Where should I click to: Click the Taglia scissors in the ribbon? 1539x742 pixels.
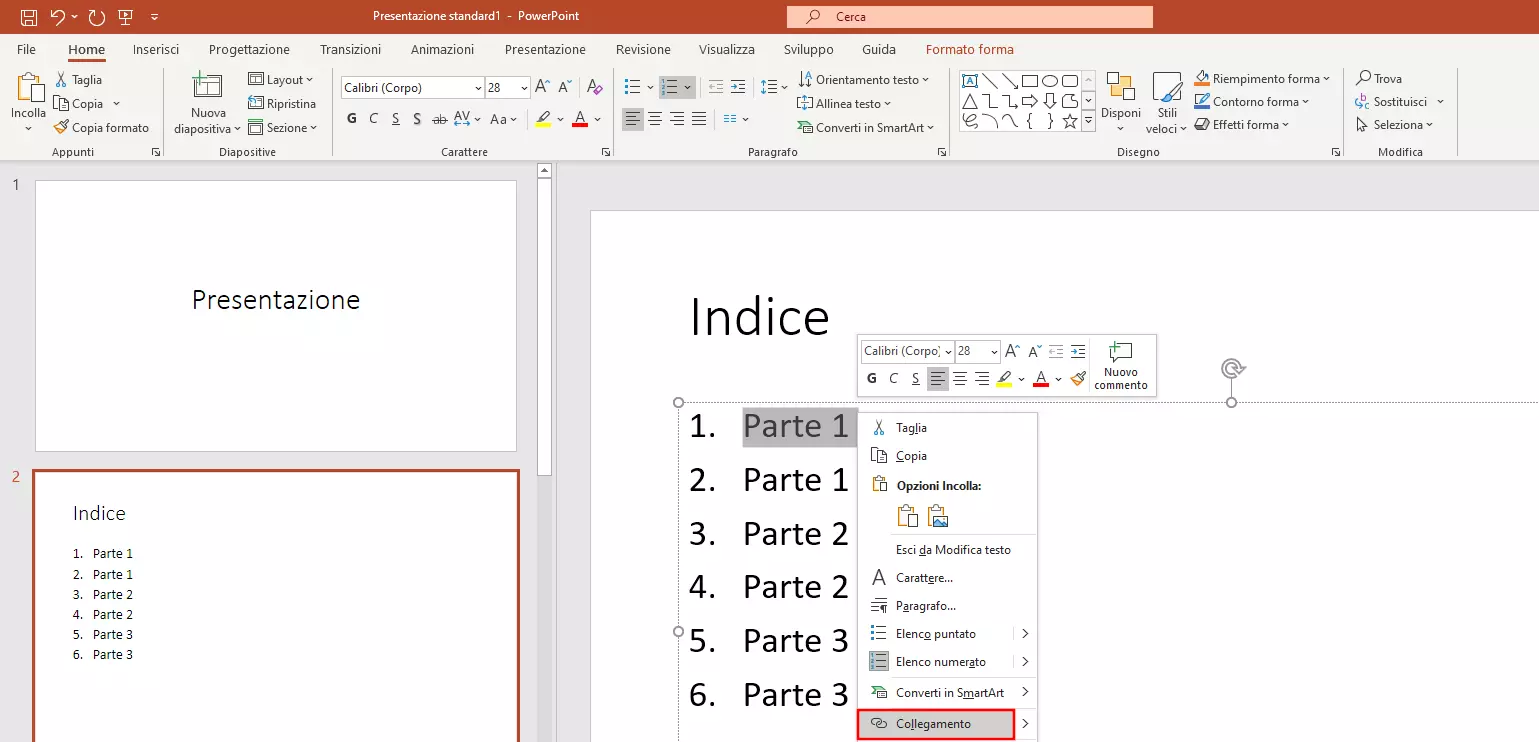coord(61,80)
